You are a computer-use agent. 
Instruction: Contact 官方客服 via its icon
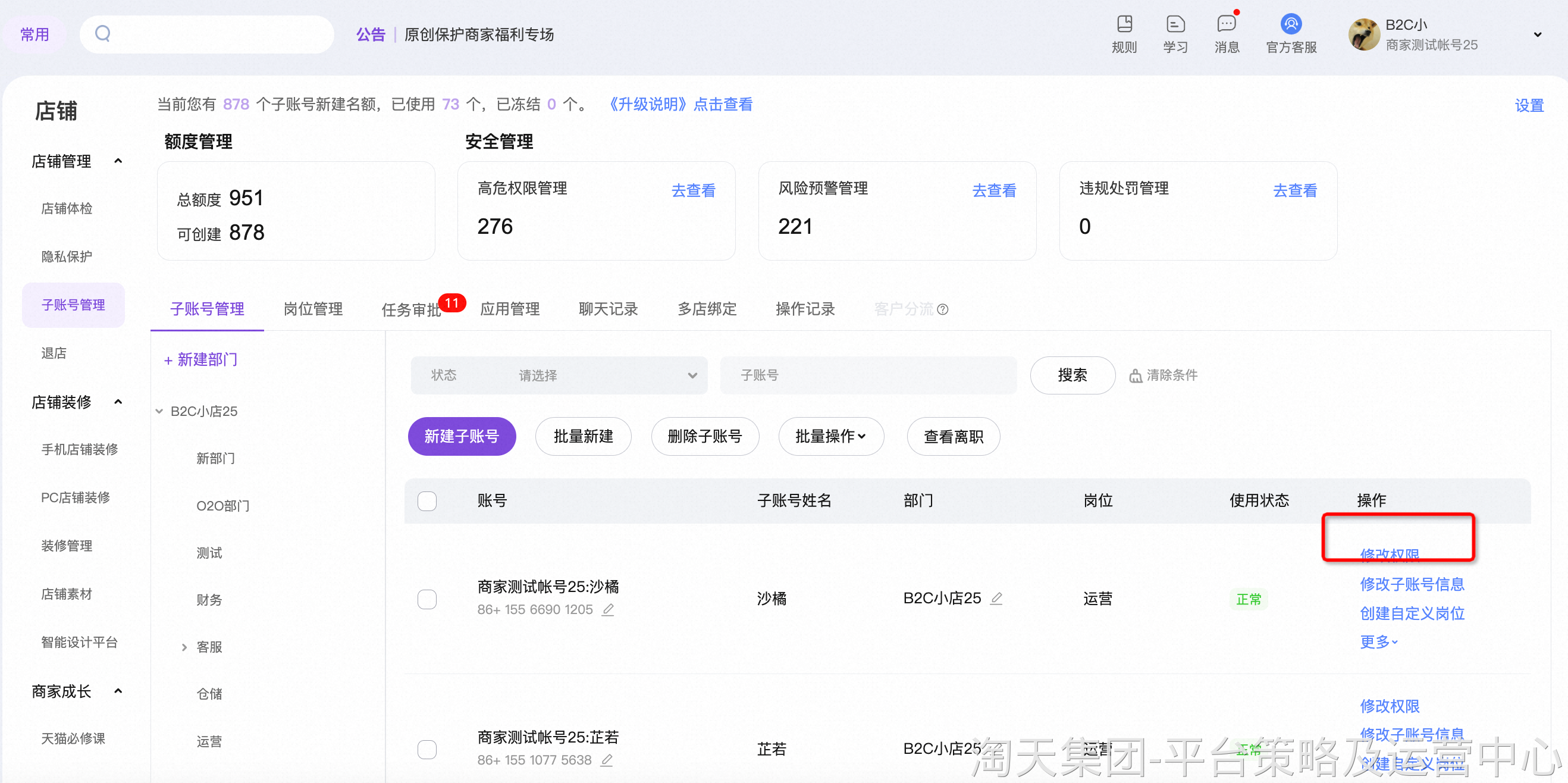[1290, 24]
